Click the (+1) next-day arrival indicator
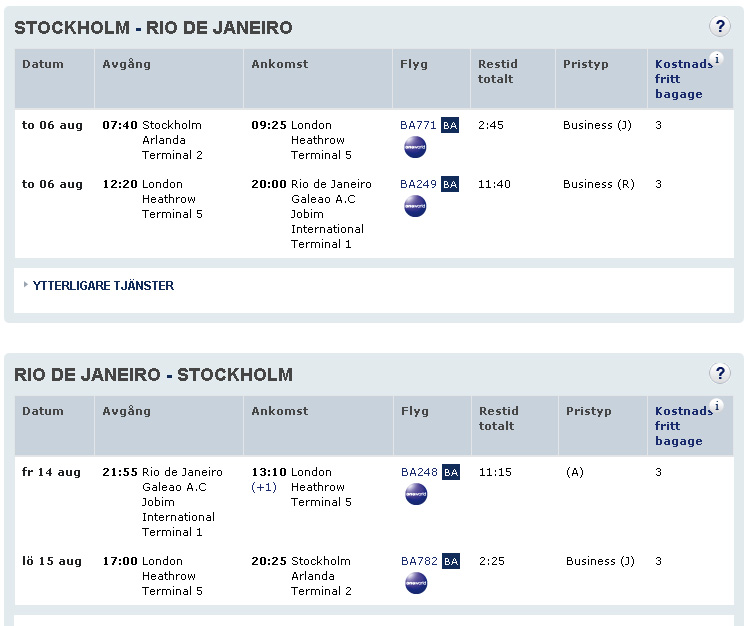This screenshot has width=746, height=626. [264, 487]
